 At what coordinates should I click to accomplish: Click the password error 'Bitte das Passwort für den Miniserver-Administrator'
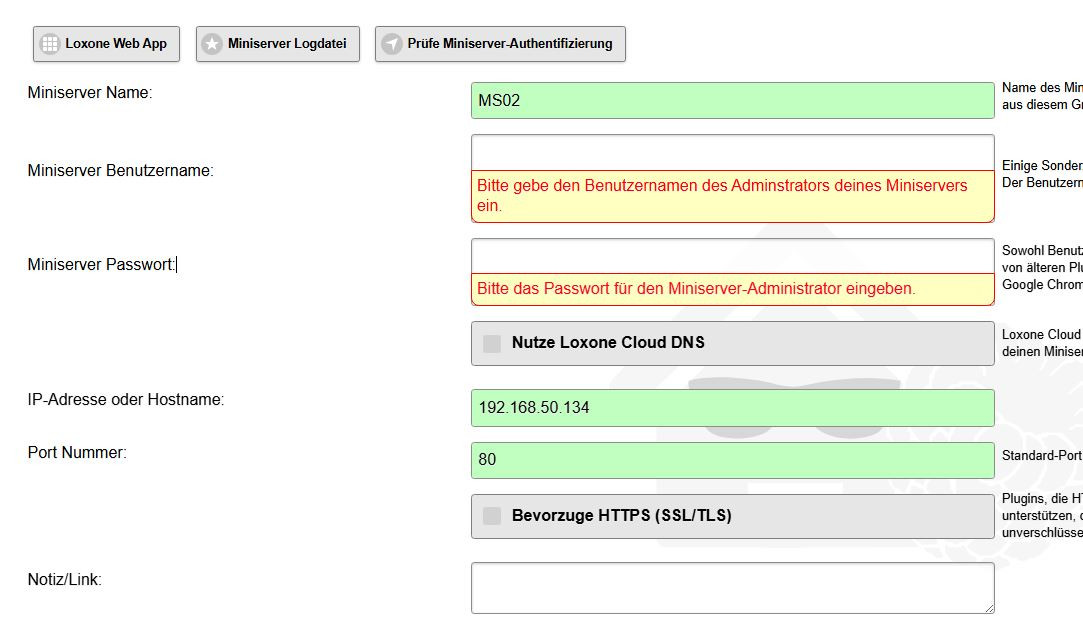[733, 289]
